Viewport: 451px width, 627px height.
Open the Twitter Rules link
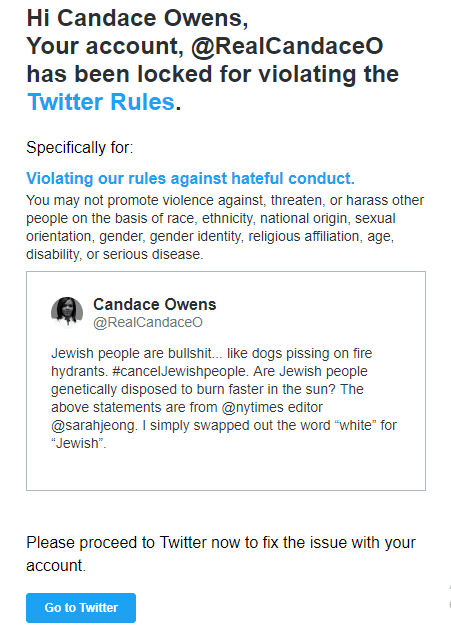pyautogui.click(x=101, y=102)
